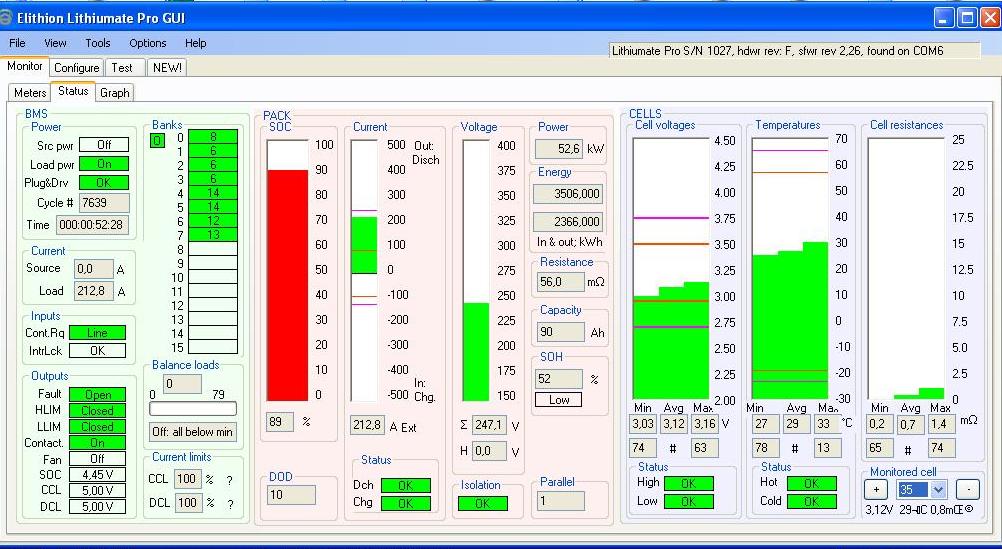Click the LLIM Closed output indicator
1002x549 pixels.
point(97,427)
